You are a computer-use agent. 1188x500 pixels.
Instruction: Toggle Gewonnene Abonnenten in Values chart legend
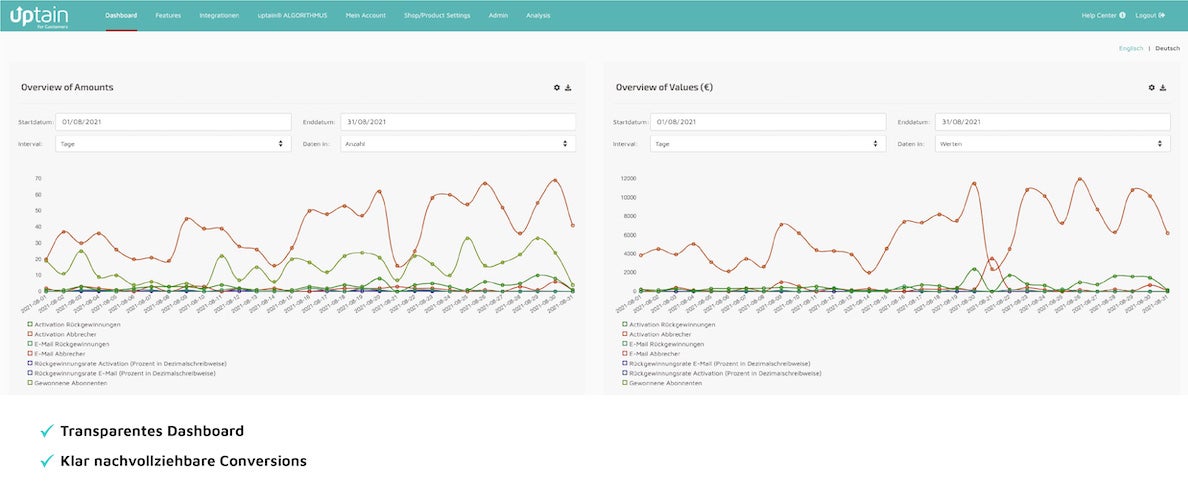(x=624, y=382)
